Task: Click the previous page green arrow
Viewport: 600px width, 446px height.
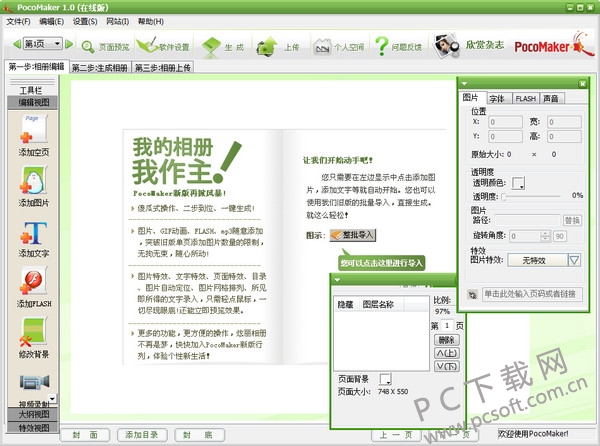Action: coord(17,44)
